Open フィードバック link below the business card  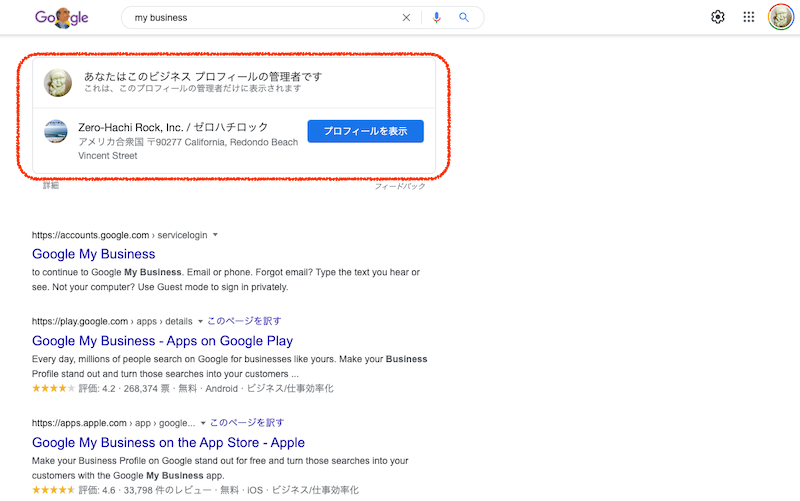pyautogui.click(x=400, y=186)
